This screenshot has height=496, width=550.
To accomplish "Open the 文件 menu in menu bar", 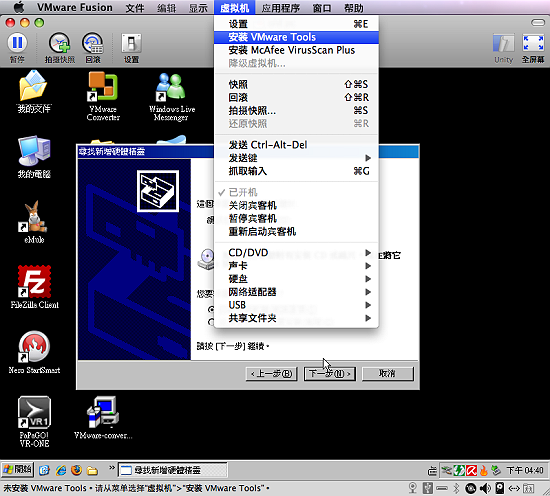I will [x=135, y=7].
